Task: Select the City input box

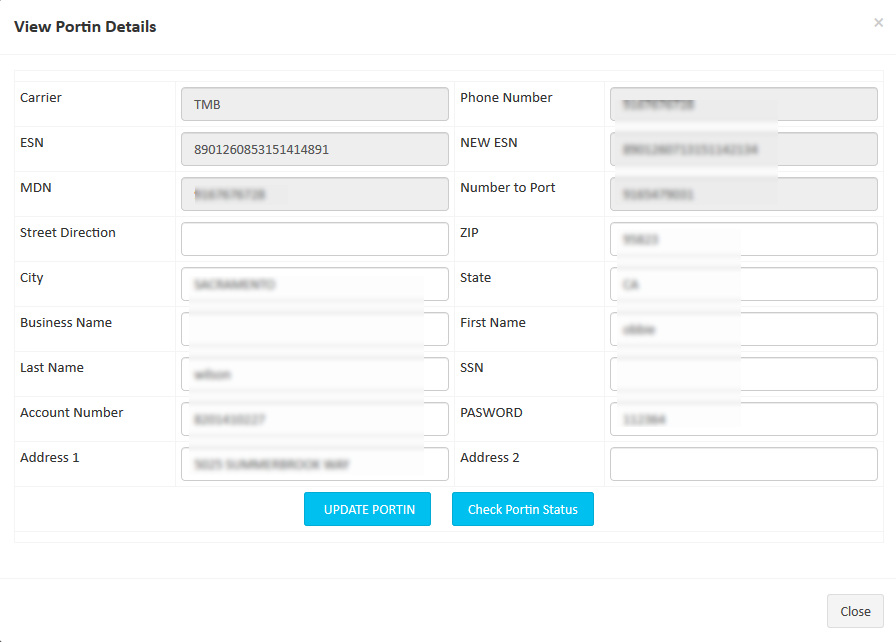Action: (x=315, y=284)
